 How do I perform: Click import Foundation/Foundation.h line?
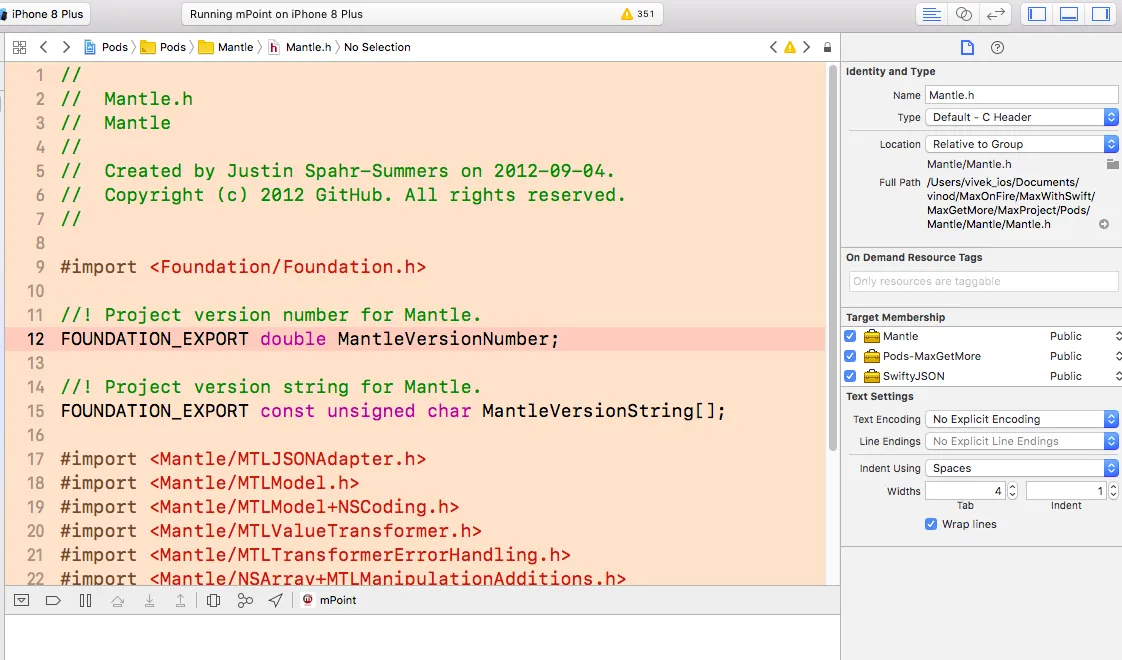pyautogui.click(x=243, y=267)
